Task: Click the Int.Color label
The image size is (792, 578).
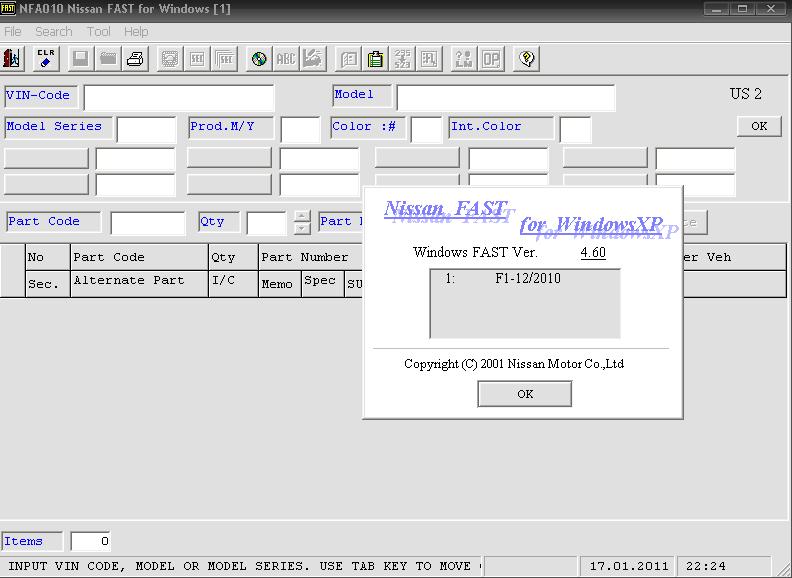Action: coord(501,128)
